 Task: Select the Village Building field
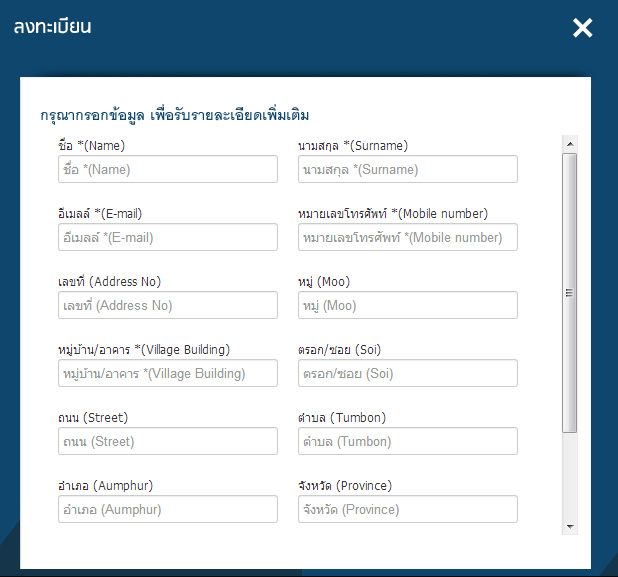click(168, 374)
